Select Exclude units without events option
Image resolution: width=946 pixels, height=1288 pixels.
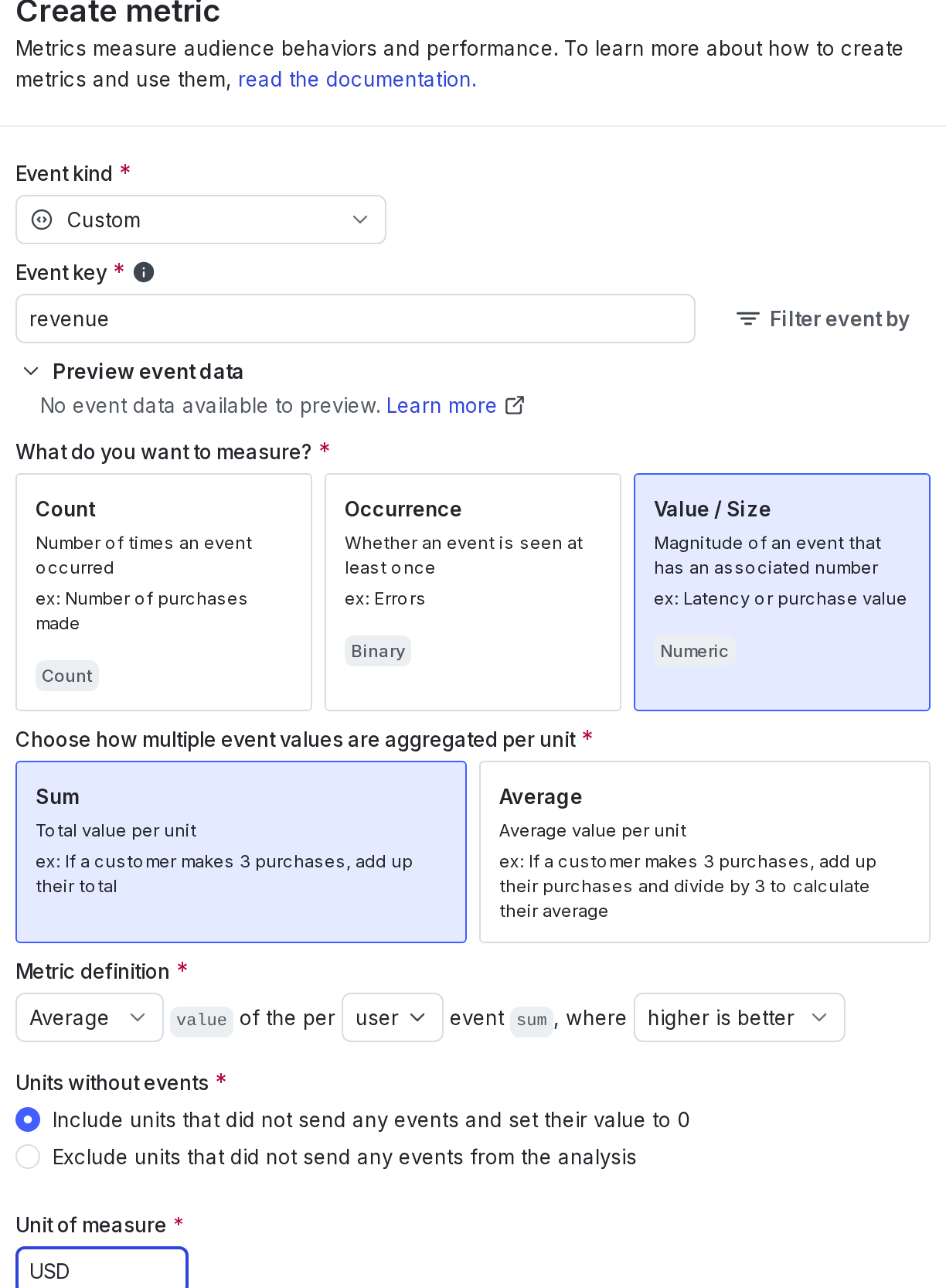(28, 1157)
